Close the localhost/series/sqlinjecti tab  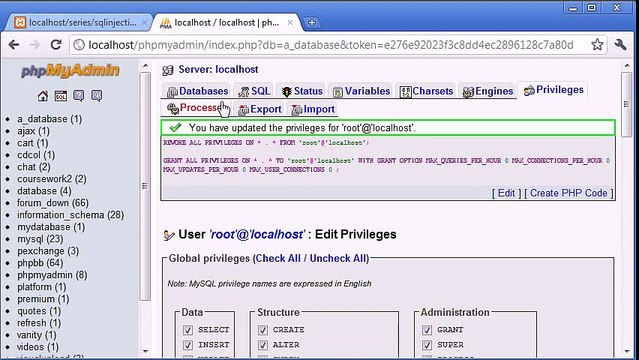pyautogui.click(x=144, y=23)
